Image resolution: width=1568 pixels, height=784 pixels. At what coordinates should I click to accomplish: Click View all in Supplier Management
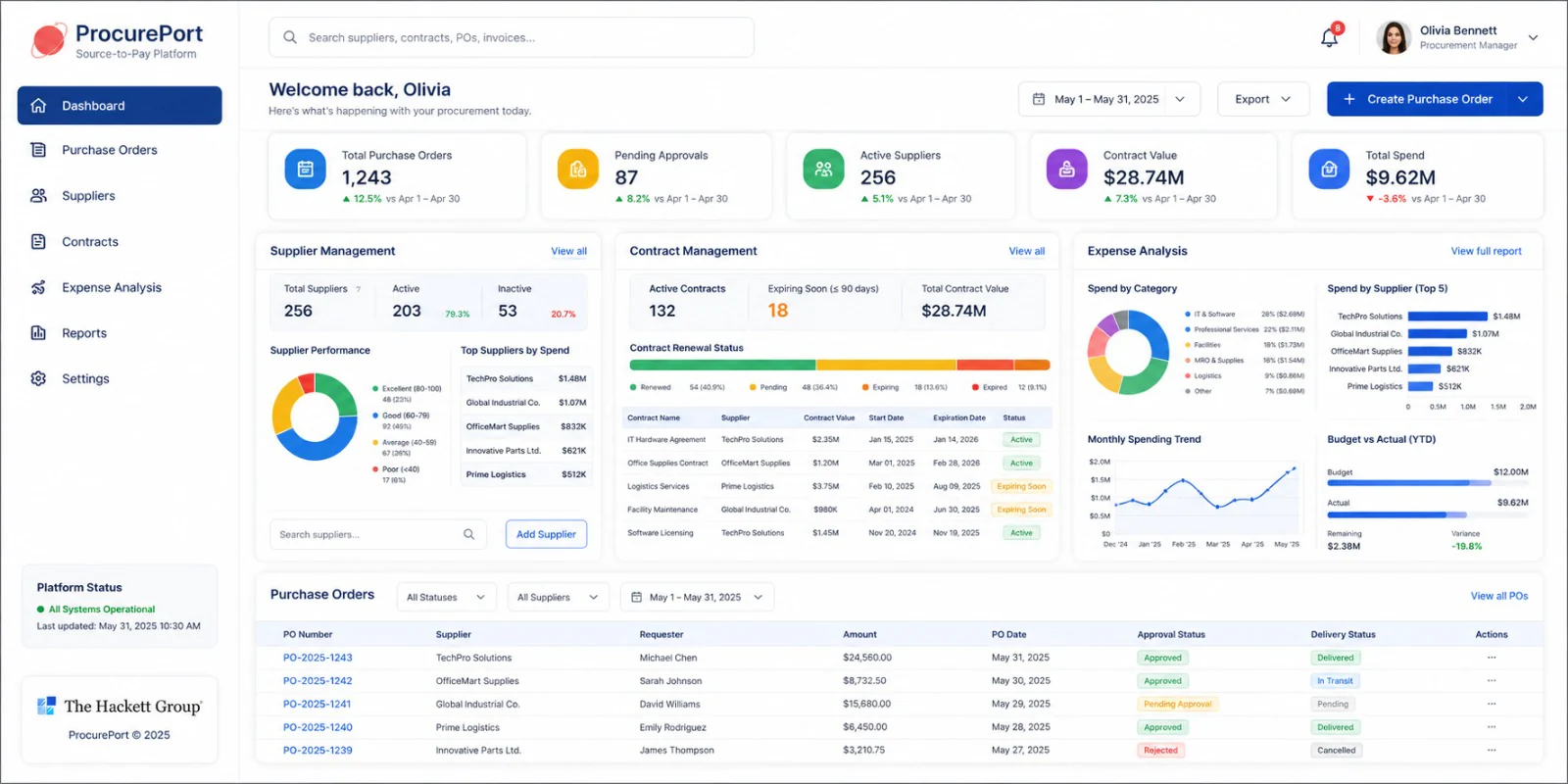[568, 252]
